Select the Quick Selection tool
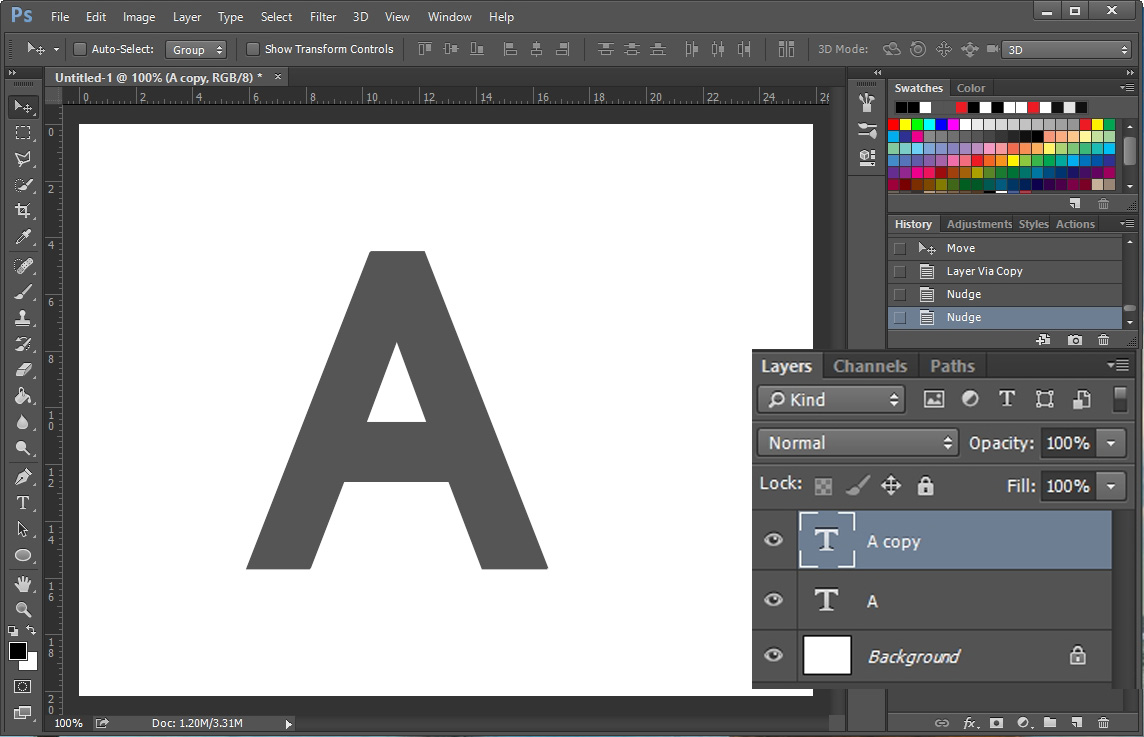This screenshot has width=1144, height=737. (23, 185)
